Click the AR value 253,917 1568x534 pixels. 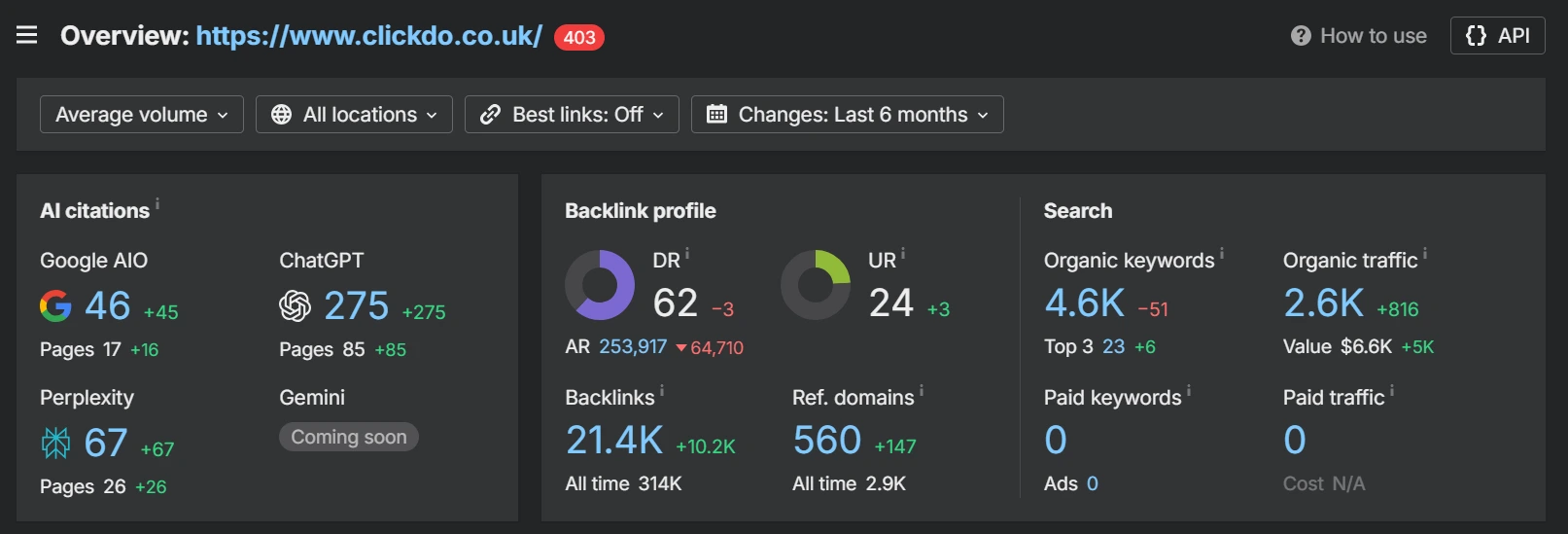pos(633,347)
